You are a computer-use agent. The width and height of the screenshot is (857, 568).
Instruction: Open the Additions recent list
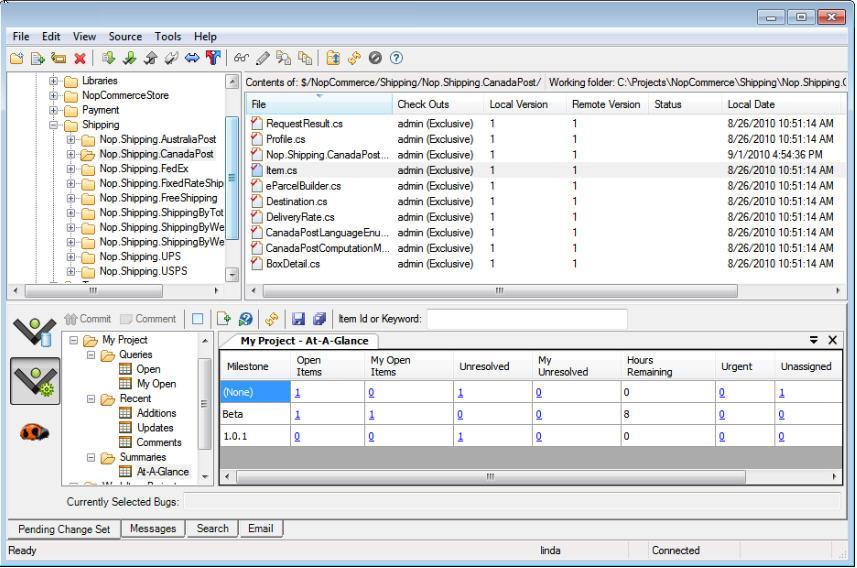(x=156, y=413)
